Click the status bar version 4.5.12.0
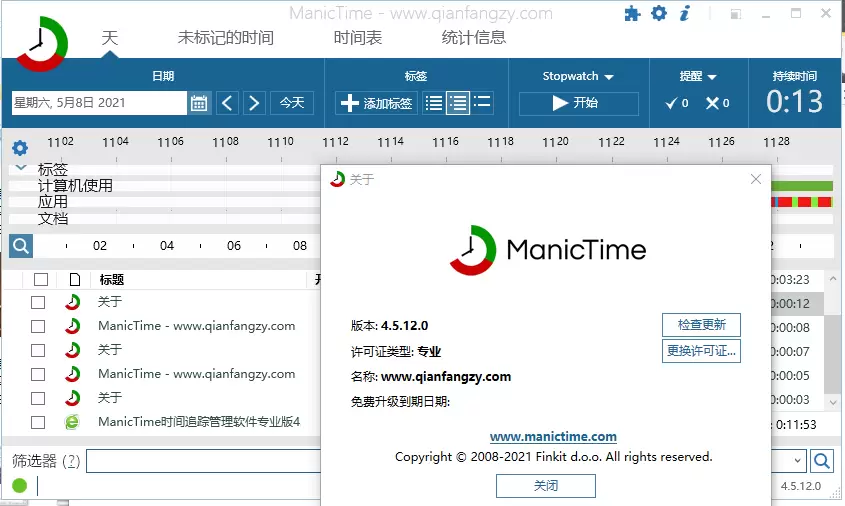Viewport: 845px width, 506px height. [800, 486]
